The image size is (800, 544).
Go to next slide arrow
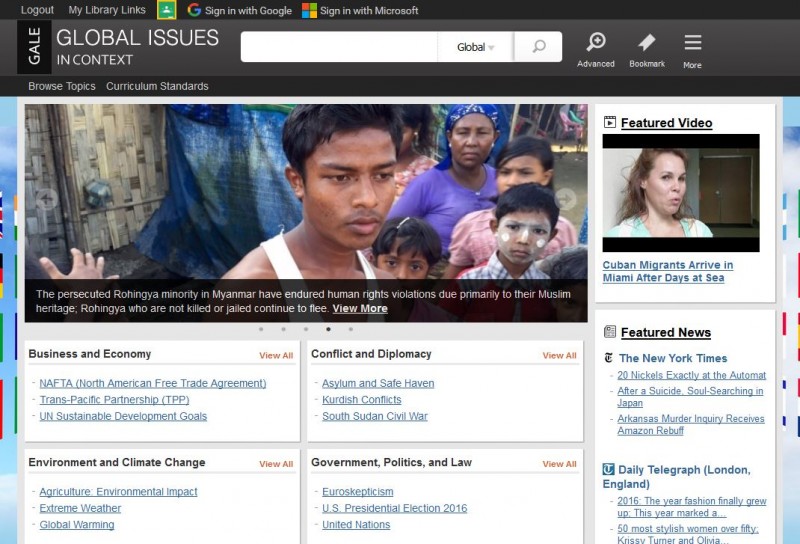click(x=565, y=199)
